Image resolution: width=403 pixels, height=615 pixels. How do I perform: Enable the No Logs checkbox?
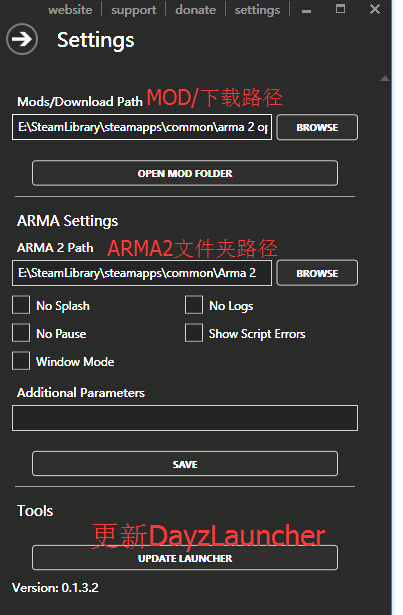tap(194, 305)
